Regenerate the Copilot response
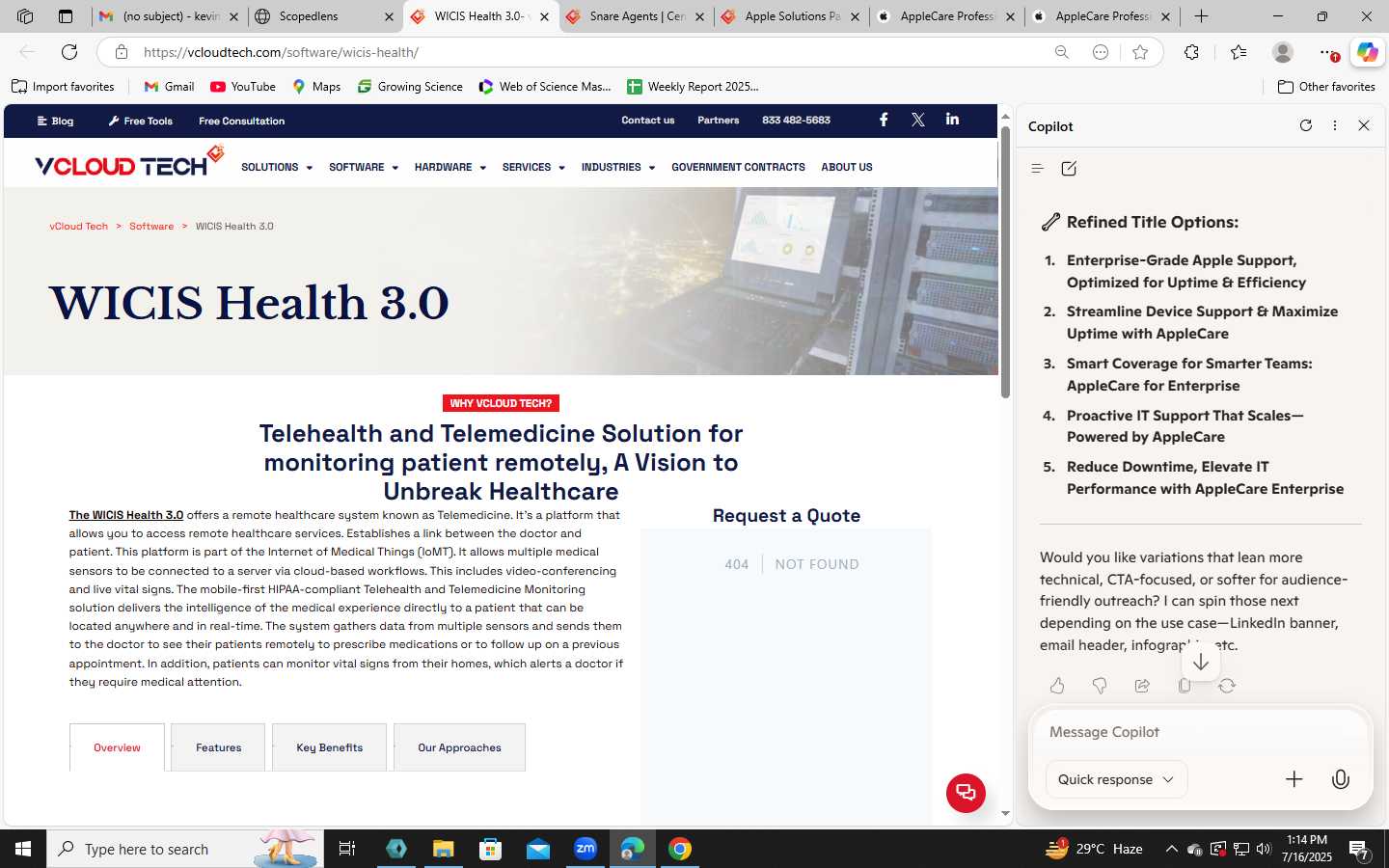Viewport: 1389px width, 868px height. coord(1227,686)
